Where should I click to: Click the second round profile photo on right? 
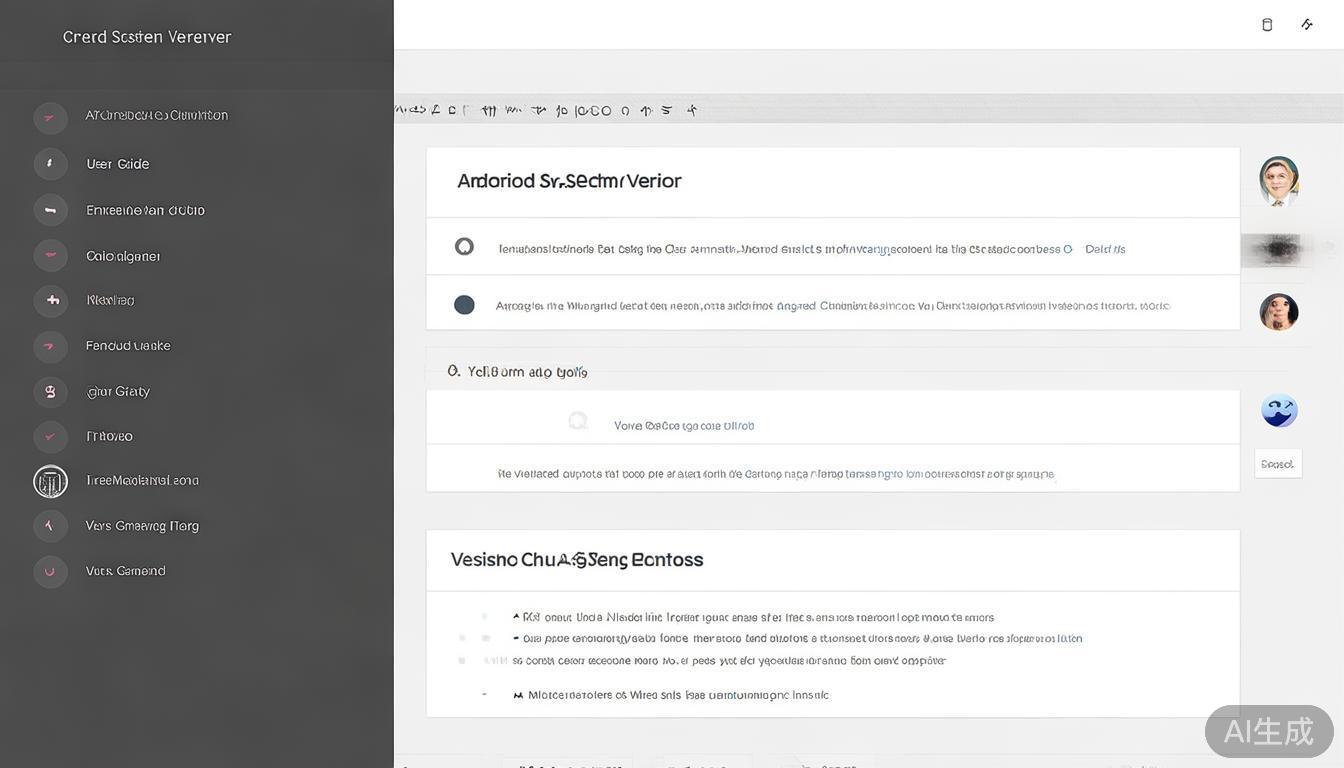1279,312
